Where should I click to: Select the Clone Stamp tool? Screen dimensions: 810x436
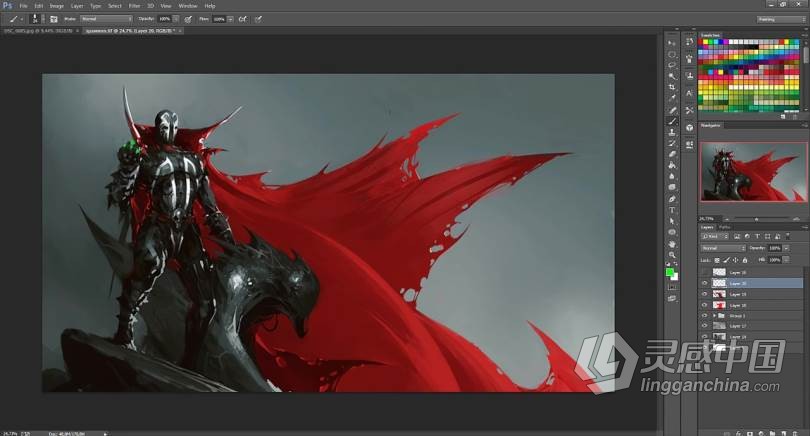click(x=672, y=132)
